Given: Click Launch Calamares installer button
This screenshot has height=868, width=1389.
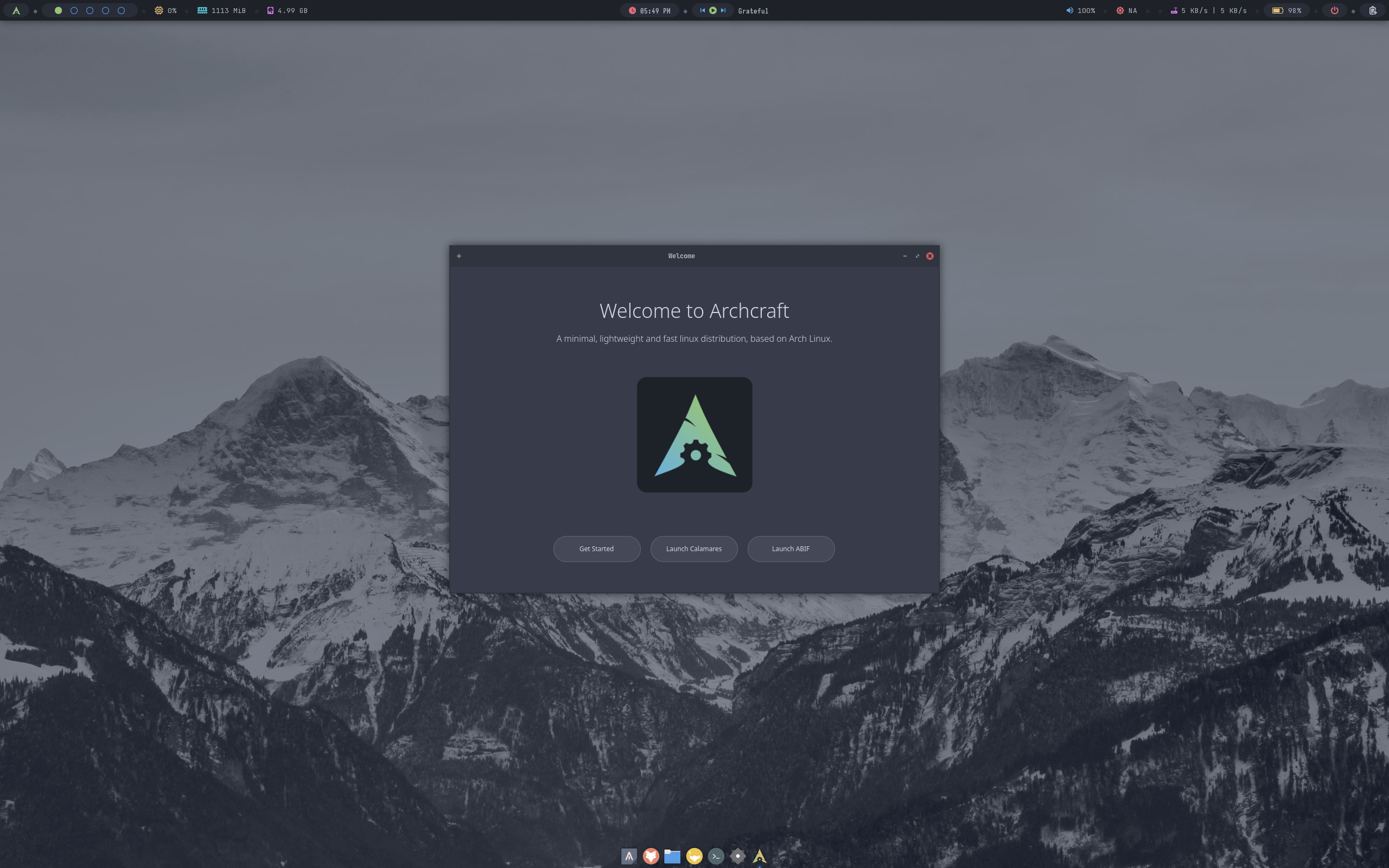Looking at the screenshot, I should 694,549.
